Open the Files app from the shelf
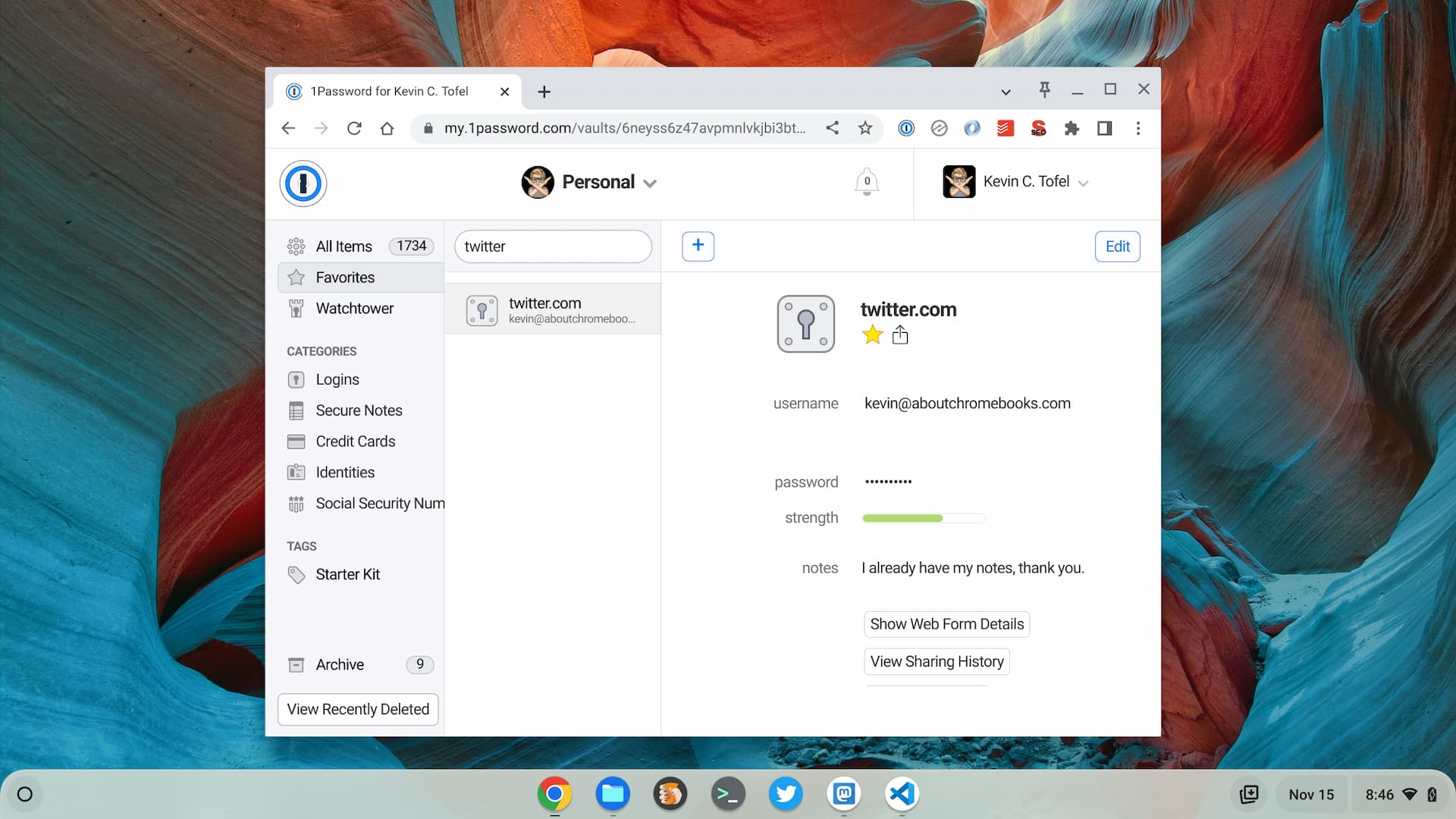 click(613, 794)
